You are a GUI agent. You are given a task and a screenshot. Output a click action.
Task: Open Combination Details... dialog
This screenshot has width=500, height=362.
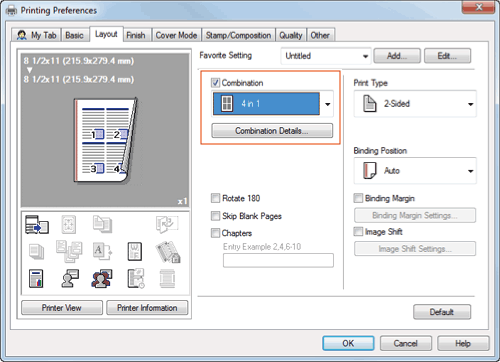pos(272,131)
